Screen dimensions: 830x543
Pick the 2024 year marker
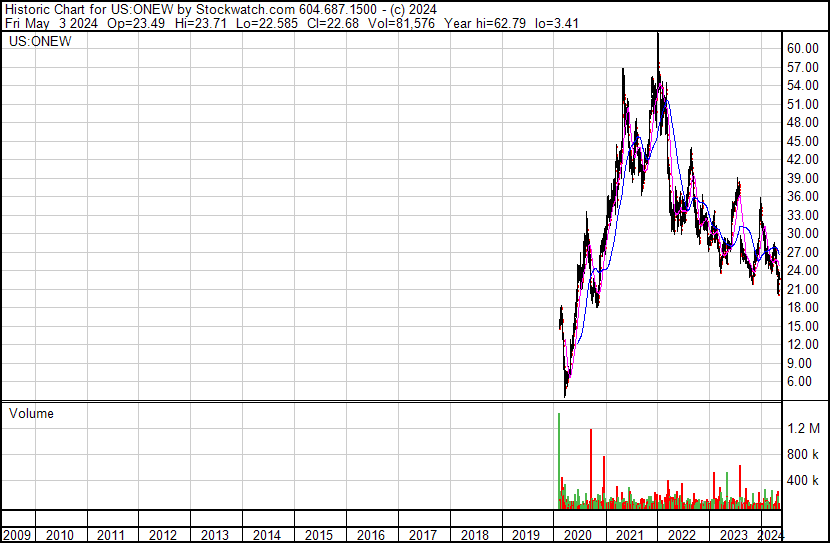[x=770, y=535]
